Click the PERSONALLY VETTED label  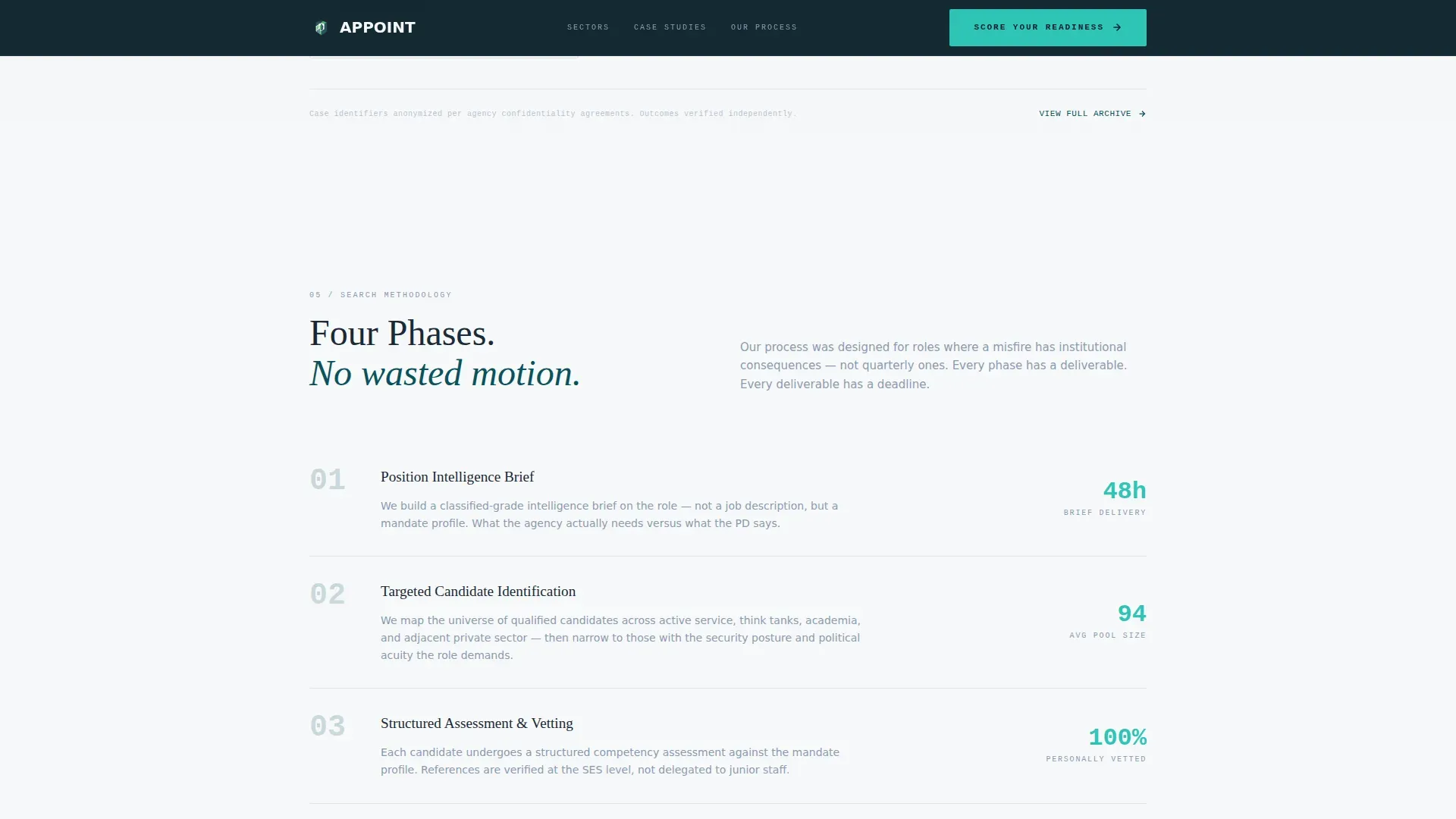coord(1096,759)
